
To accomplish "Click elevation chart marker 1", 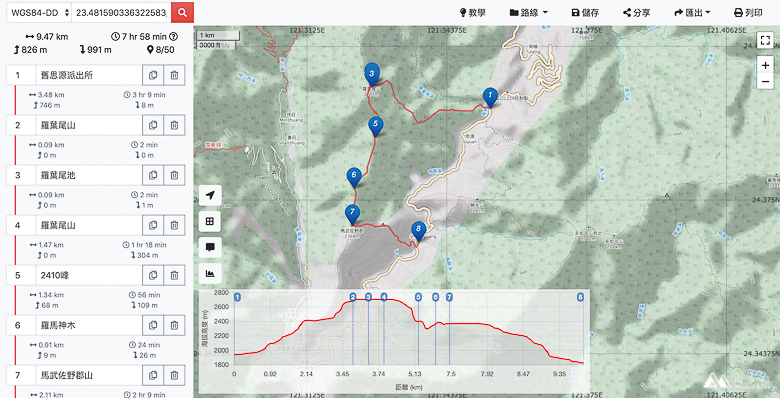I will 237,298.
